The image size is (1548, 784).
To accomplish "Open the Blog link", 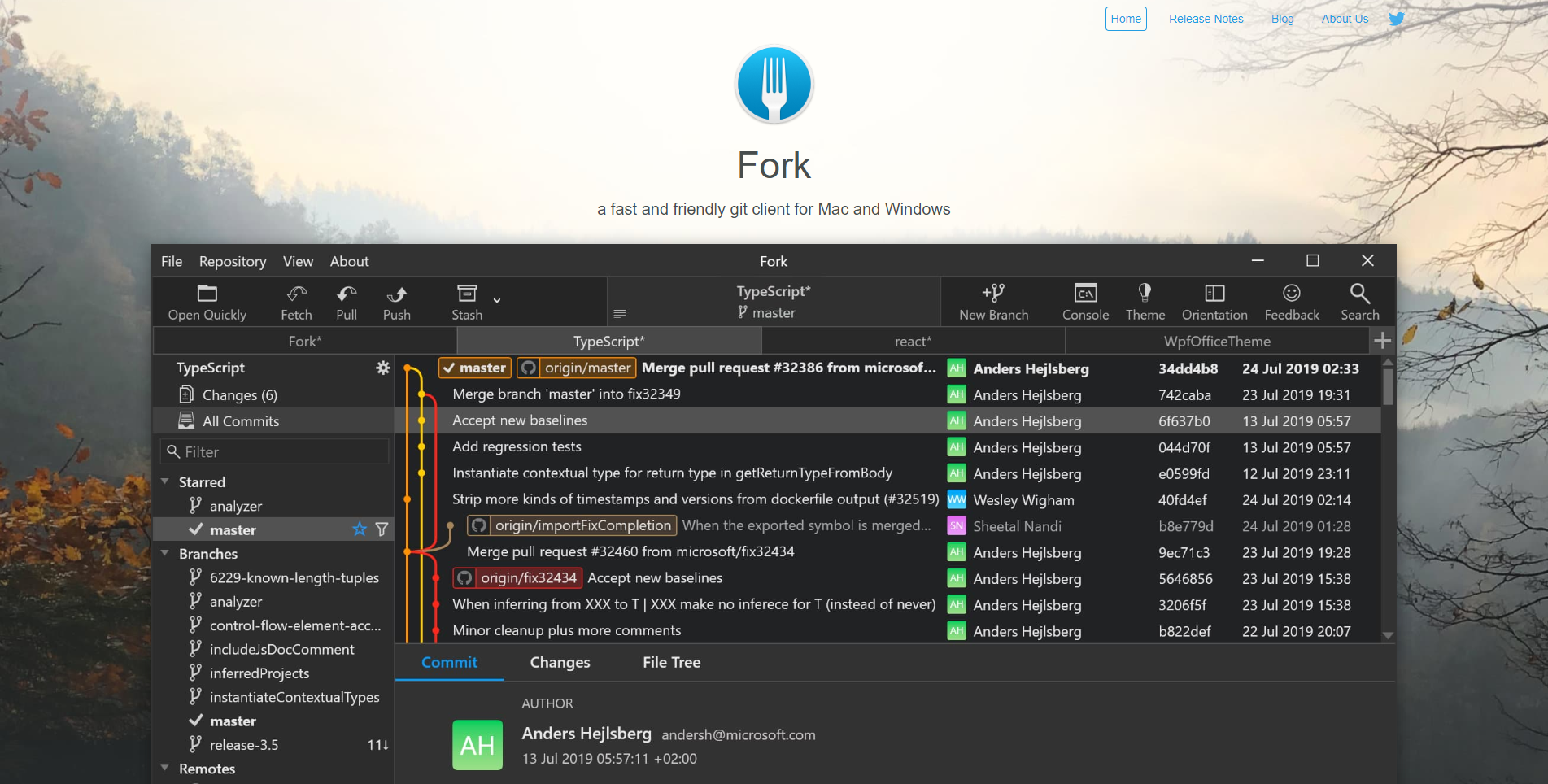I will (1282, 19).
